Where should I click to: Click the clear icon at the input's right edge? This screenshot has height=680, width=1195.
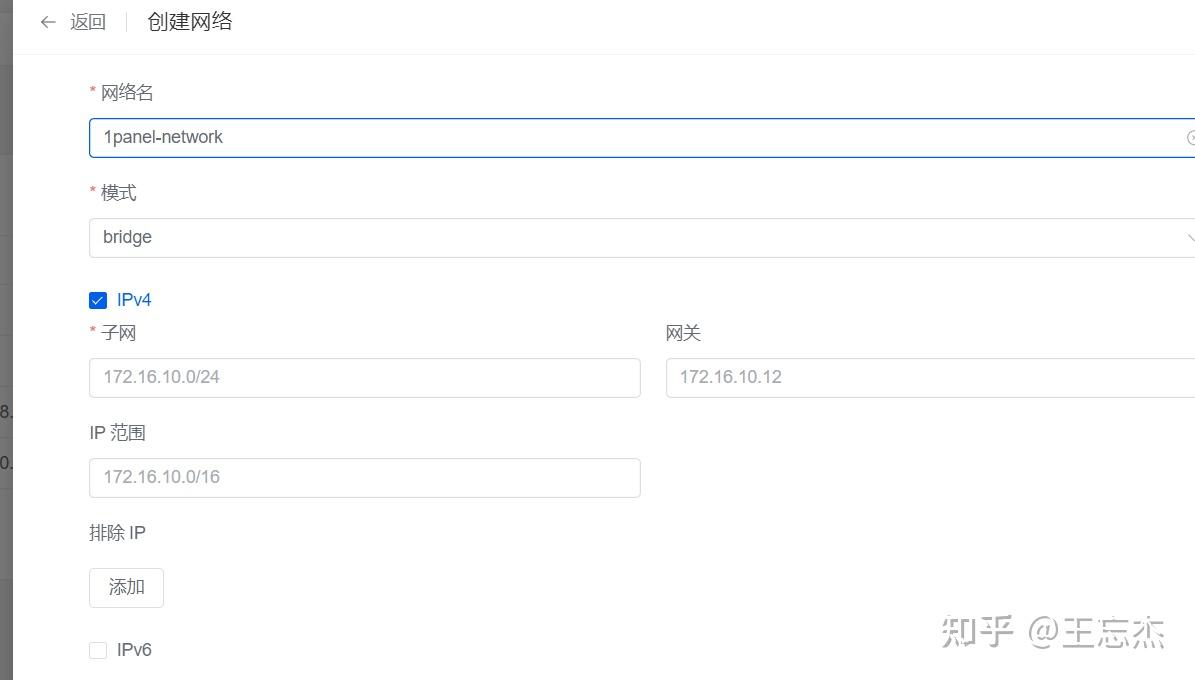coord(1192,137)
